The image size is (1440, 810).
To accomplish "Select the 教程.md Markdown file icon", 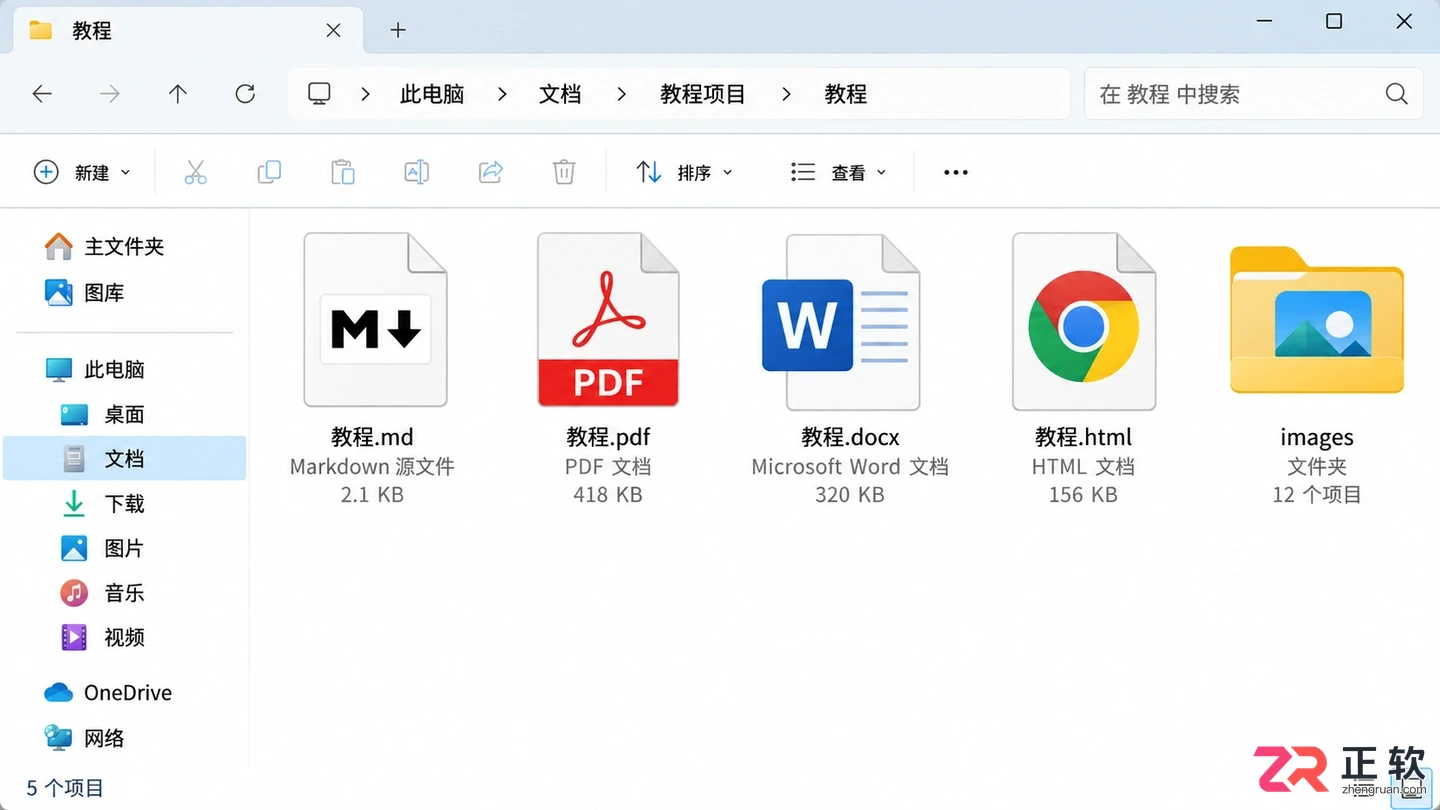I will pyautogui.click(x=375, y=320).
